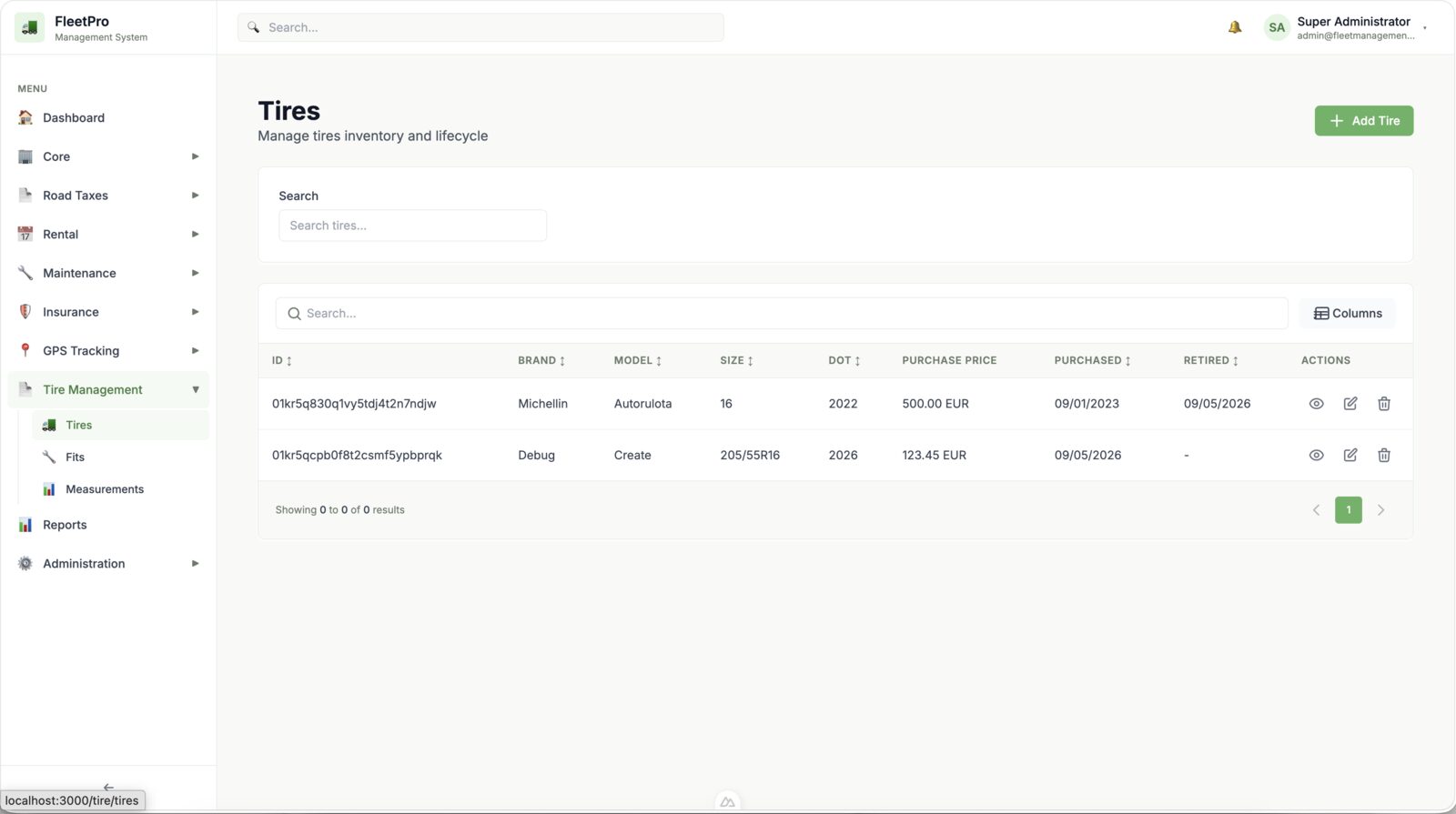Sort the table by Purchased date

pos(1092,361)
